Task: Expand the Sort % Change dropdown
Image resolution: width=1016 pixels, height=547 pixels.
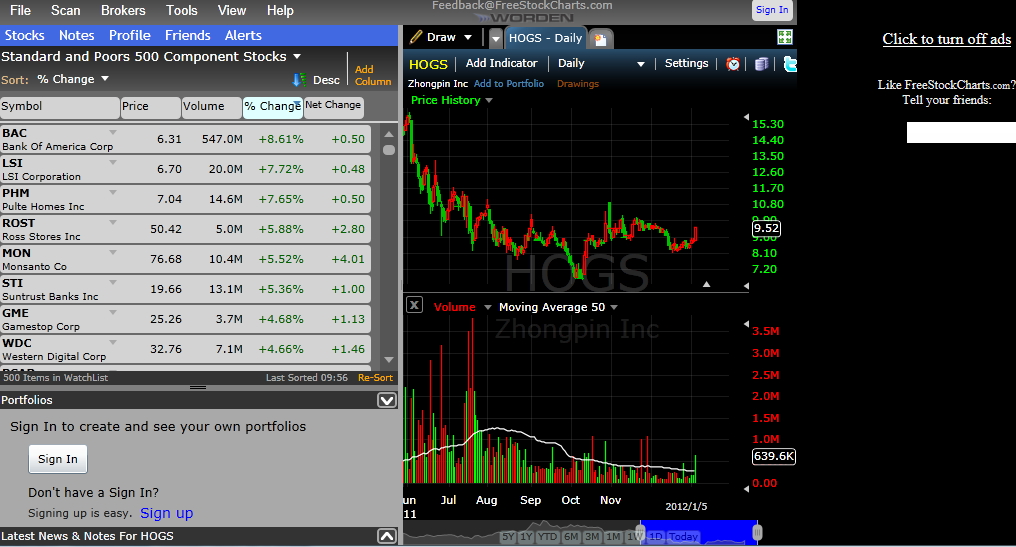Action: click(x=105, y=79)
